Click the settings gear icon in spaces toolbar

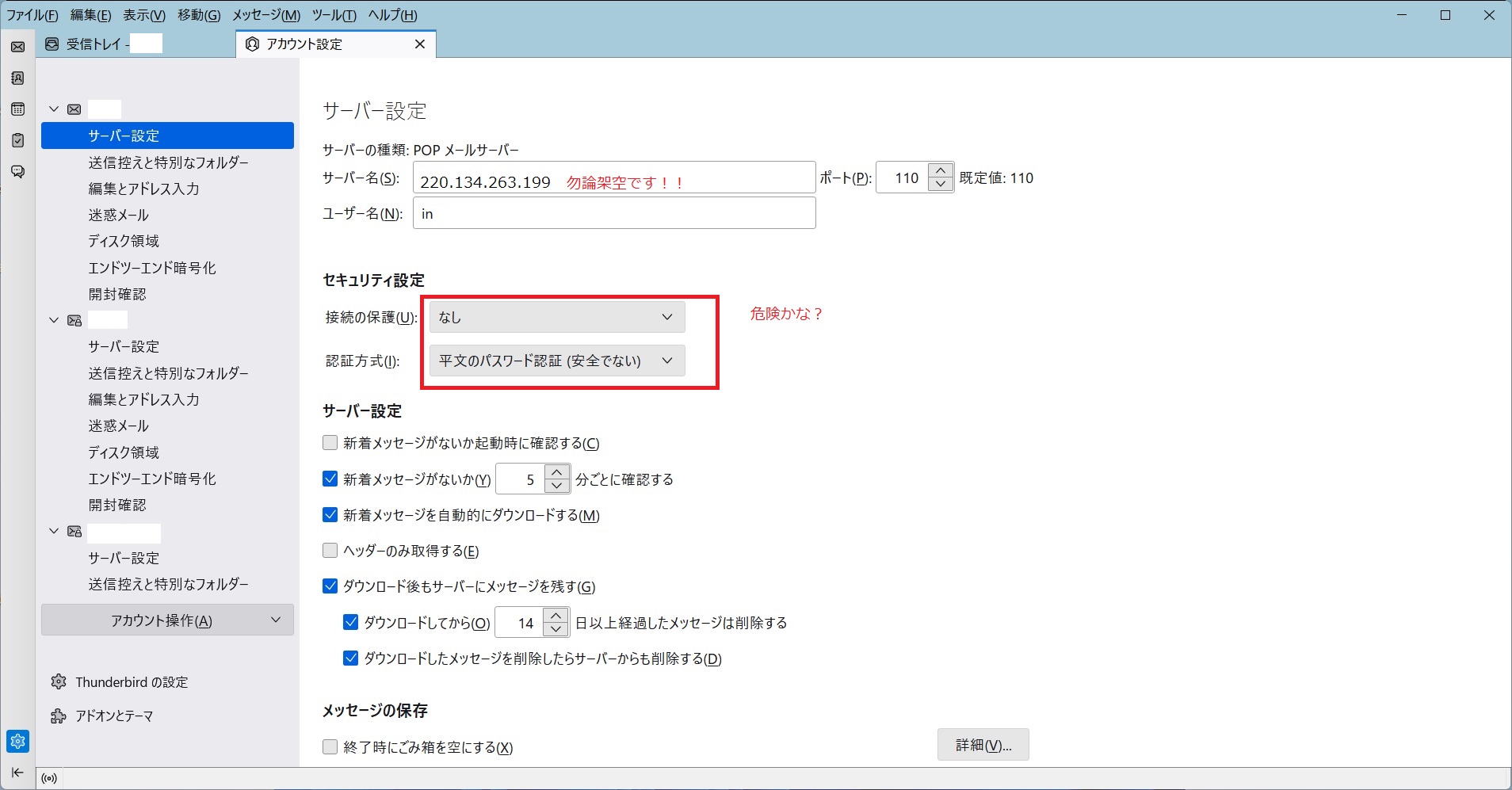coord(17,741)
